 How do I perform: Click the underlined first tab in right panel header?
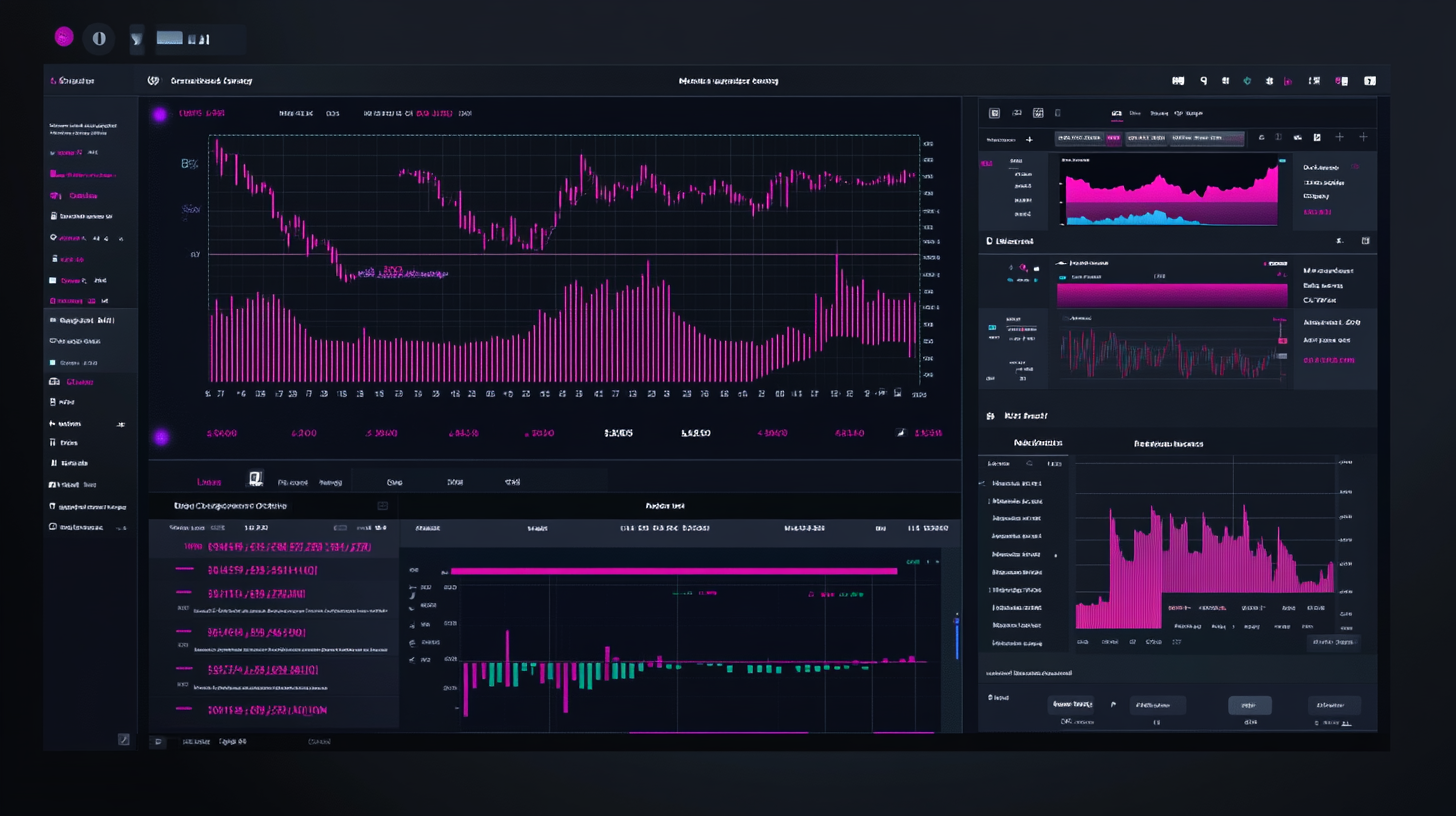[x=1118, y=115]
